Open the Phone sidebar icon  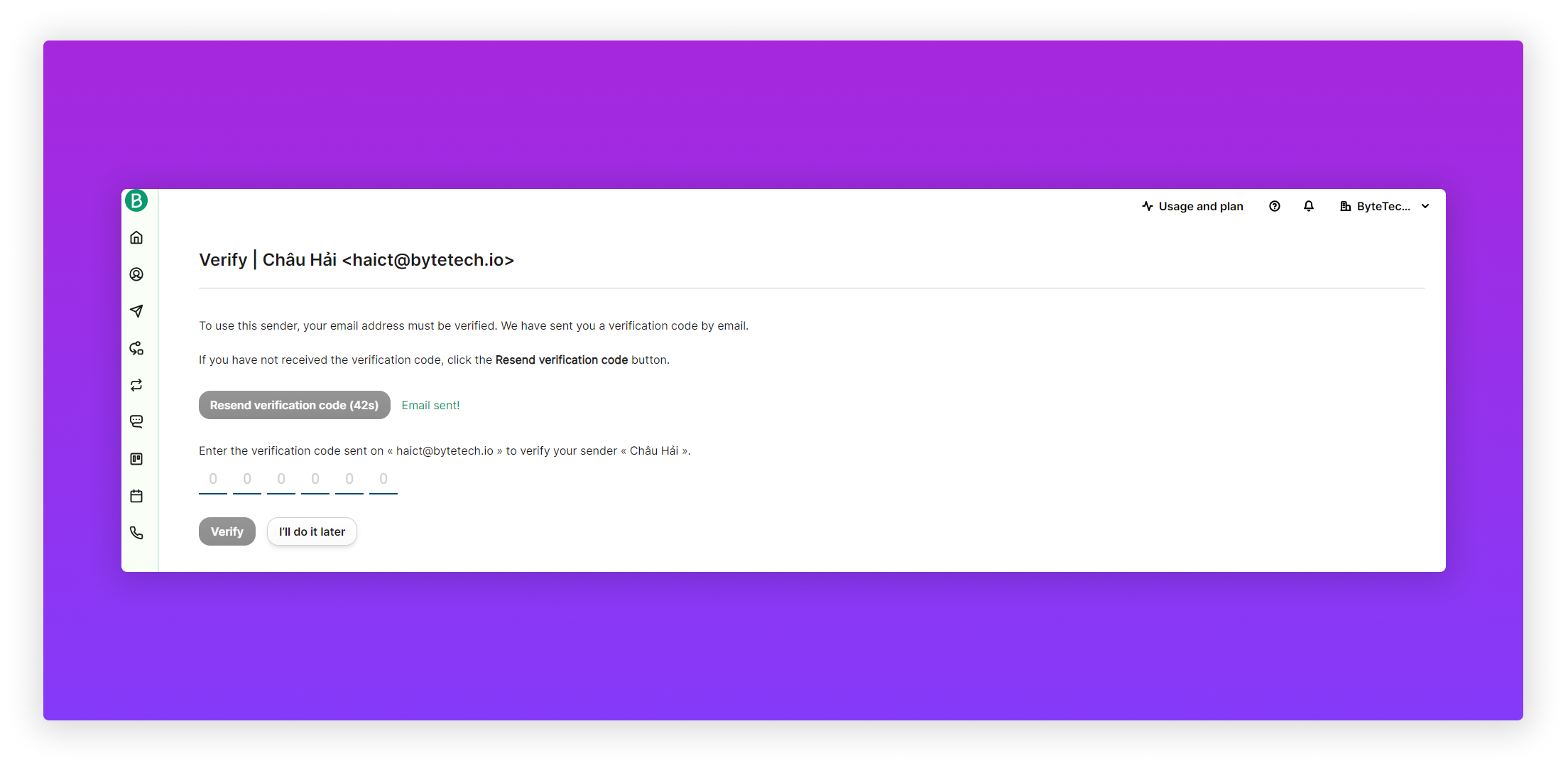136,533
